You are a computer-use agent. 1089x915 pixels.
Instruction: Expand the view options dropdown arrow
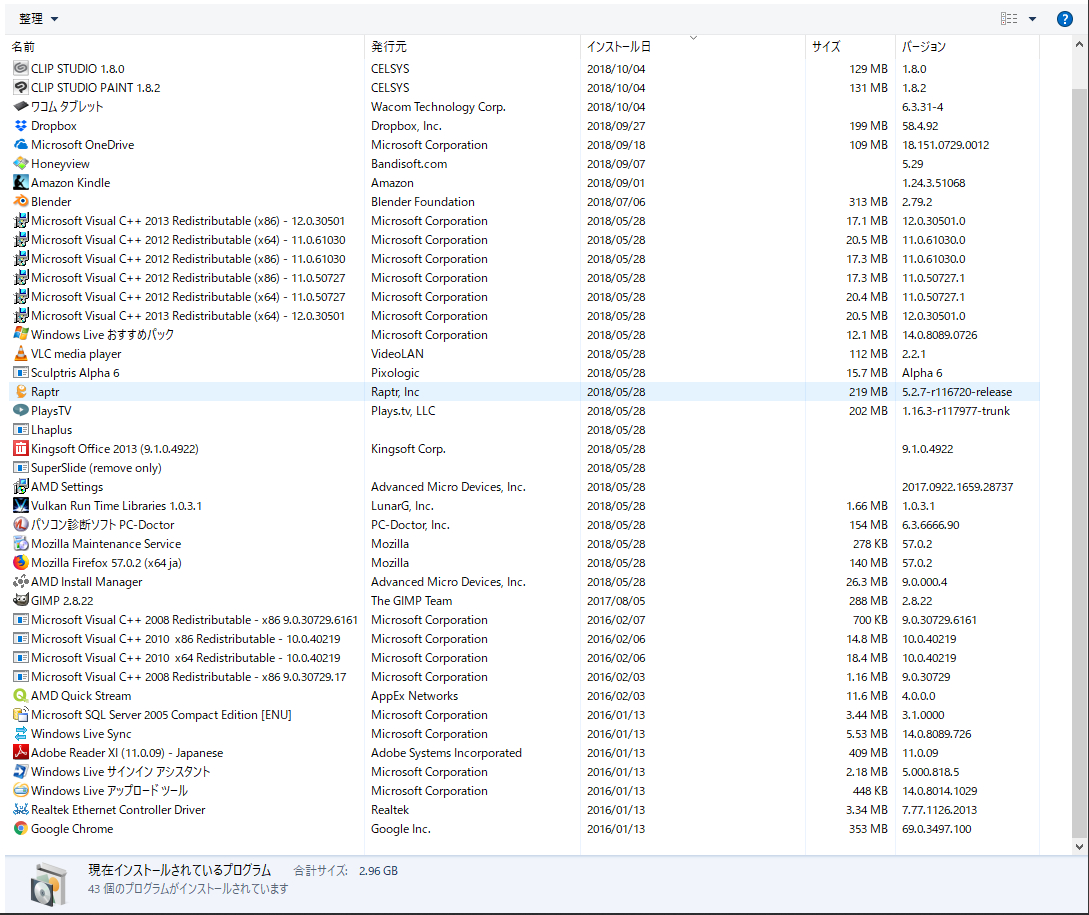1032,19
